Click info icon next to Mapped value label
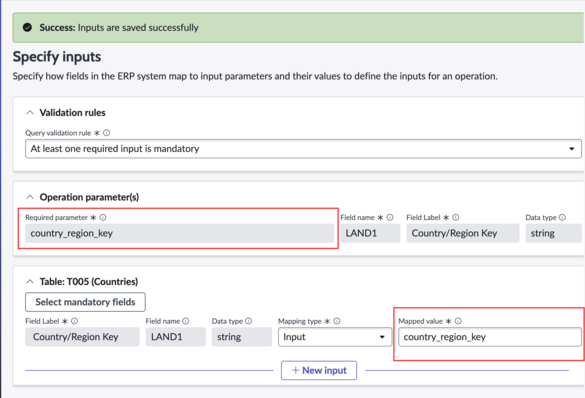This screenshot has height=398, width=585. [x=458, y=321]
